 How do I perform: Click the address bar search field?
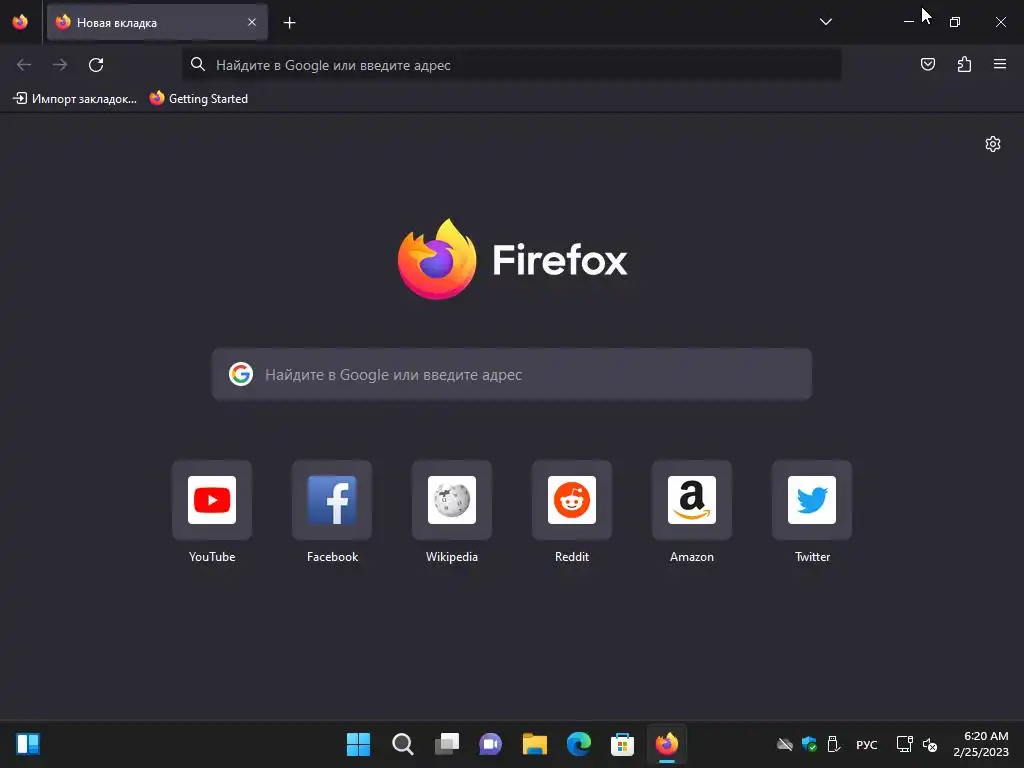tap(511, 65)
